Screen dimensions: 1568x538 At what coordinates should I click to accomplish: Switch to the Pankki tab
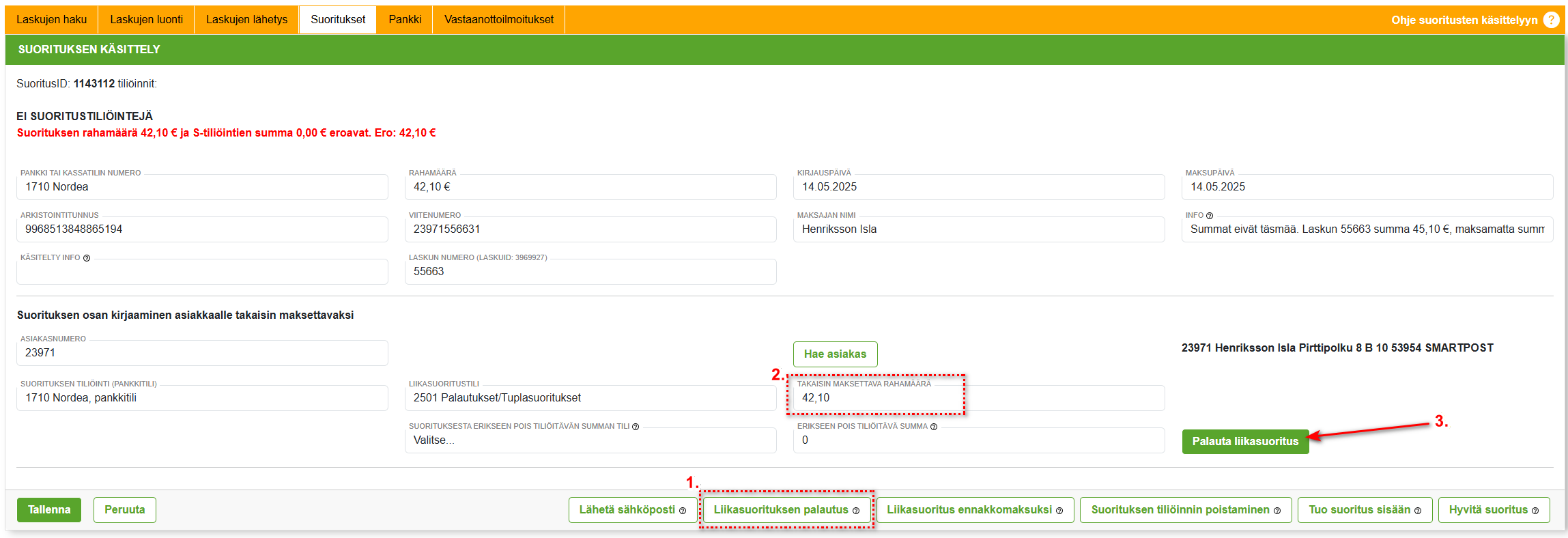coord(405,20)
